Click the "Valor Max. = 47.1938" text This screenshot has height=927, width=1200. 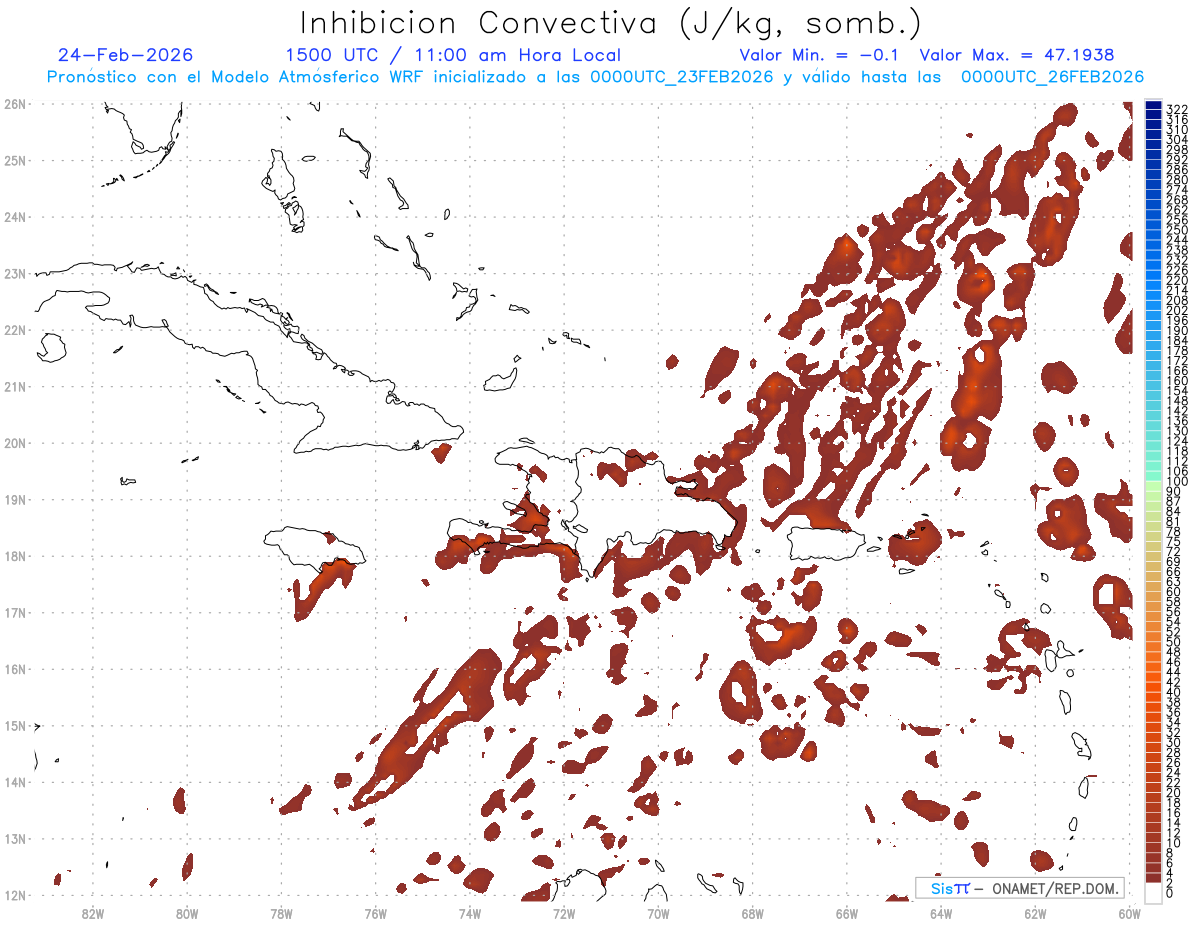(1017, 55)
